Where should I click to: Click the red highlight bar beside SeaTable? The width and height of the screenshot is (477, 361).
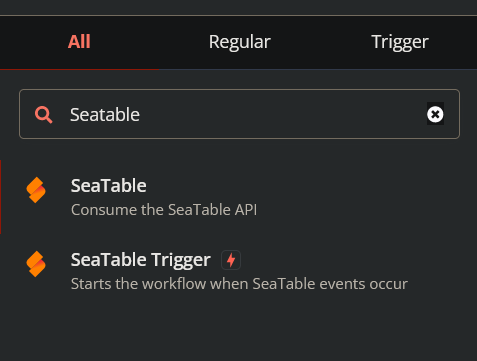(0, 197)
